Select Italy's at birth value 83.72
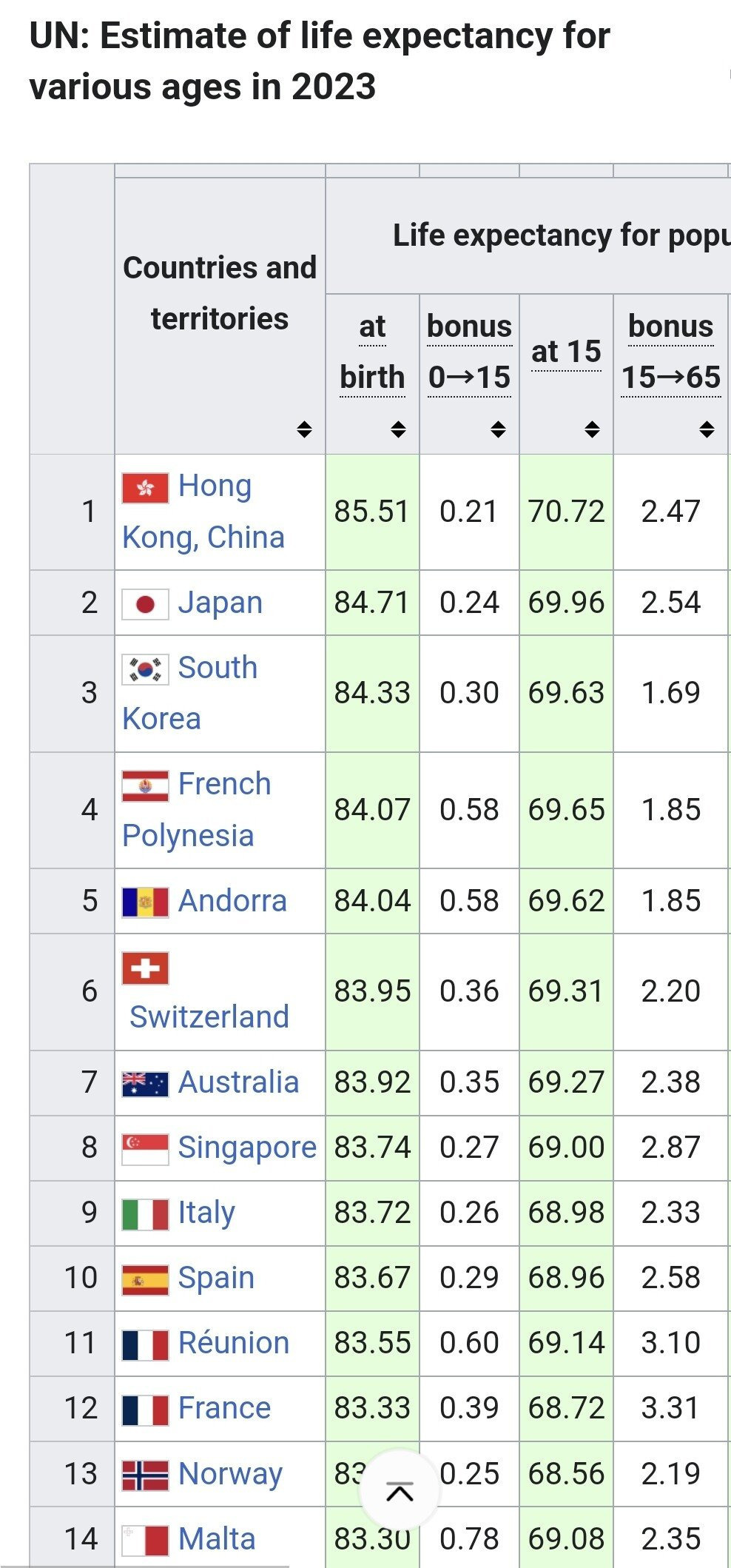This screenshot has height=1568, width=731. pyautogui.click(x=371, y=1213)
